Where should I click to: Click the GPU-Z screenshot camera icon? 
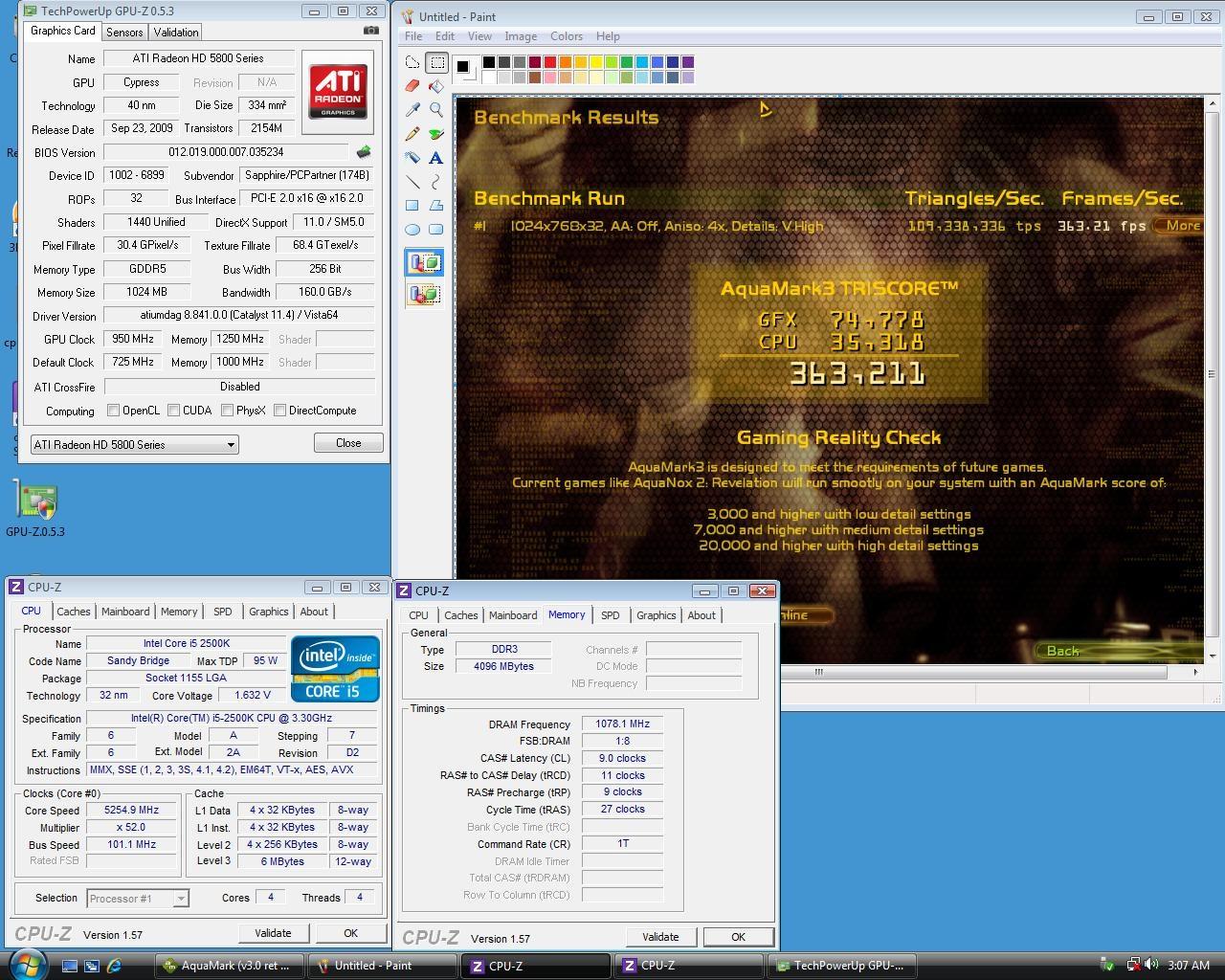(370, 31)
